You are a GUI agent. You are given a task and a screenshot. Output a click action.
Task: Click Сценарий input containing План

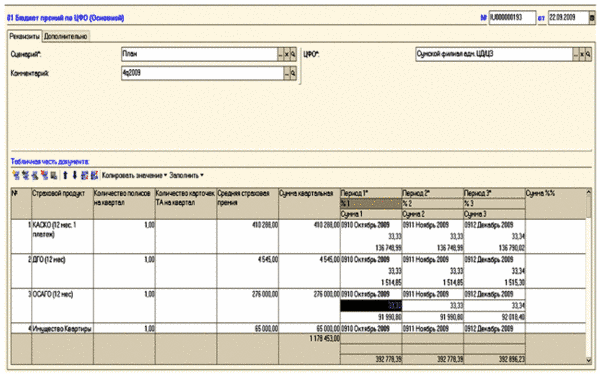tap(199, 54)
